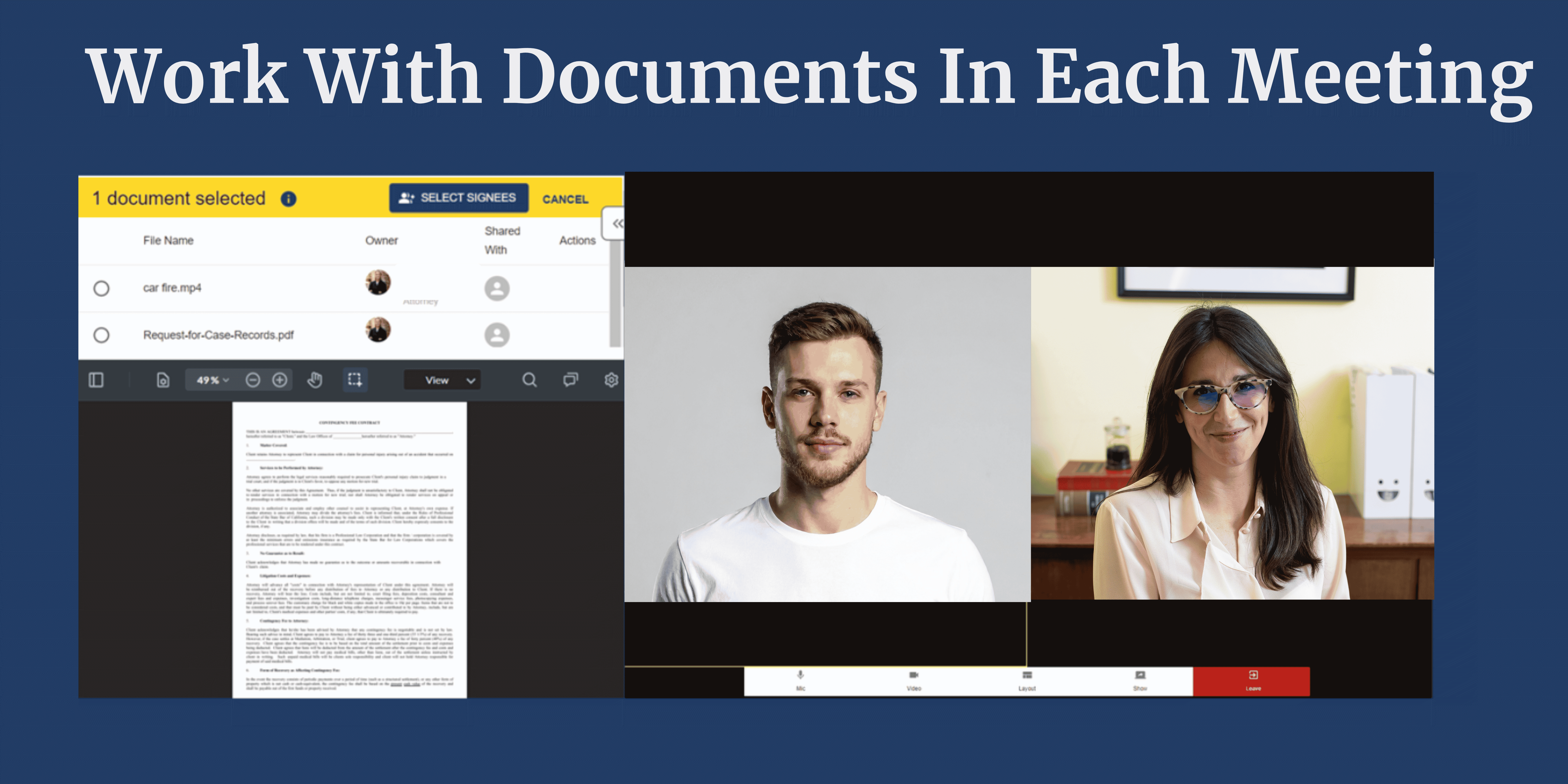Image resolution: width=1568 pixels, height=784 pixels.
Task: Open the 49% zoom level dropdown
Action: [212, 380]
